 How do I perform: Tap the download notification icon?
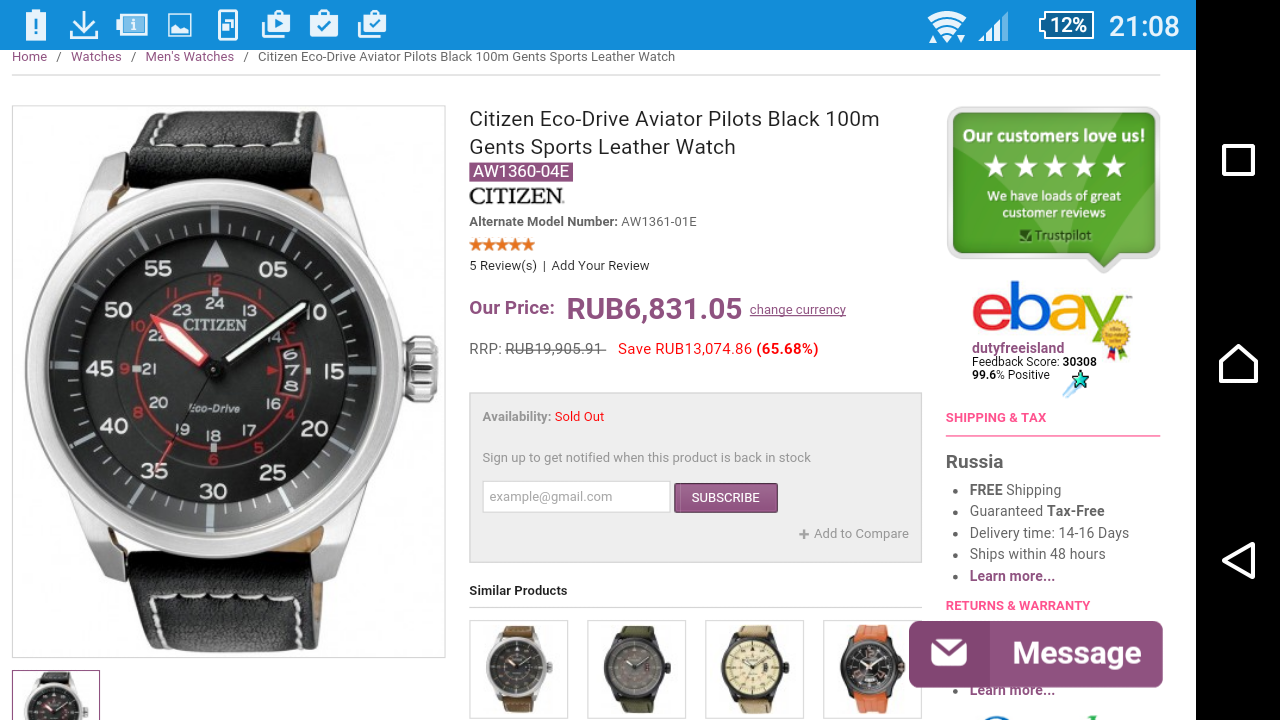tap(84, 24)
